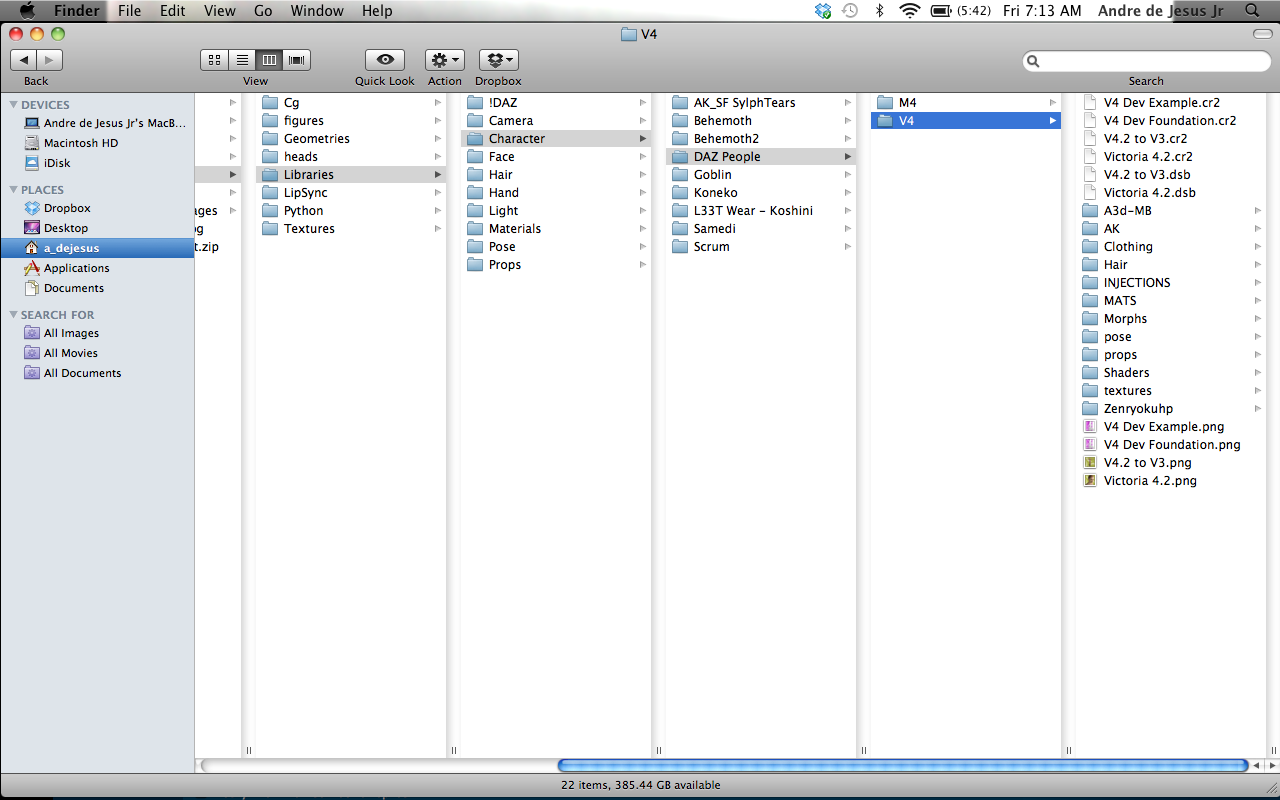Screen dimensions: 1280x800
Task: Click the scrollbar left arrow
Action: pyautogui.click(x=1257, y=766)
